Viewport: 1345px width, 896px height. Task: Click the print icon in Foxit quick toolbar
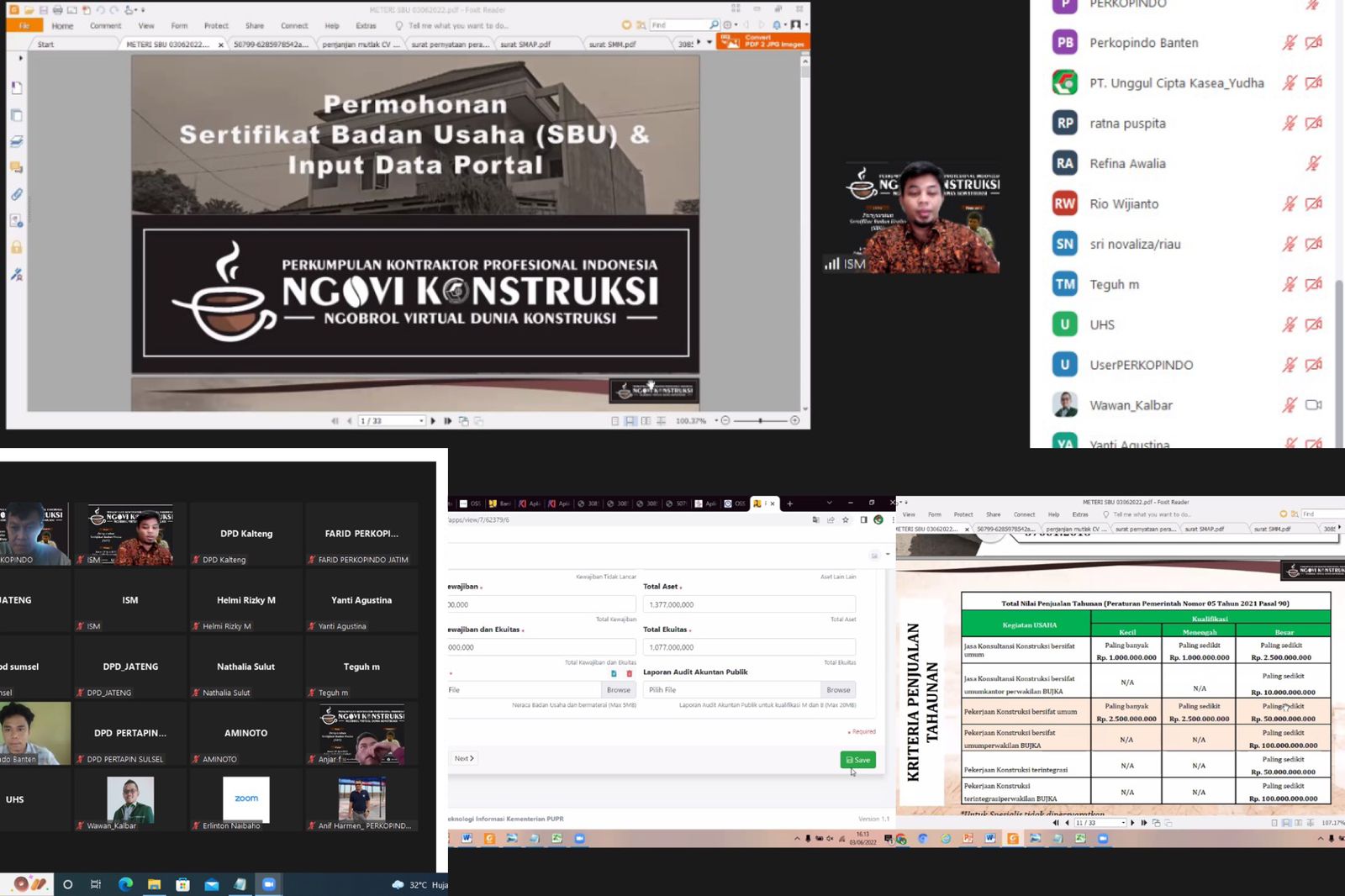coord(57,10)
